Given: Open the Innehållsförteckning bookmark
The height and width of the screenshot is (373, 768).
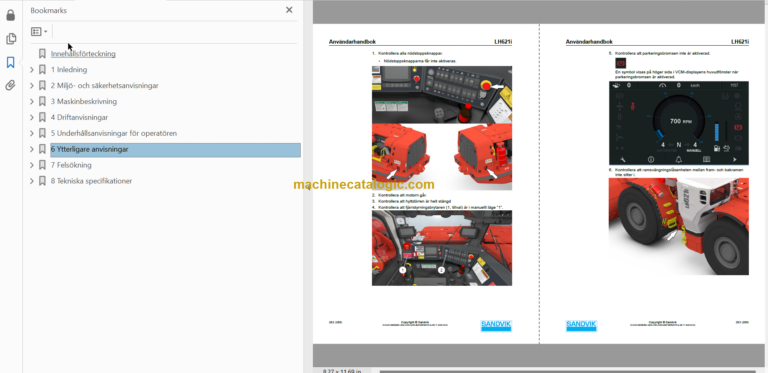Looking at the screenshot, I should 83,54.
